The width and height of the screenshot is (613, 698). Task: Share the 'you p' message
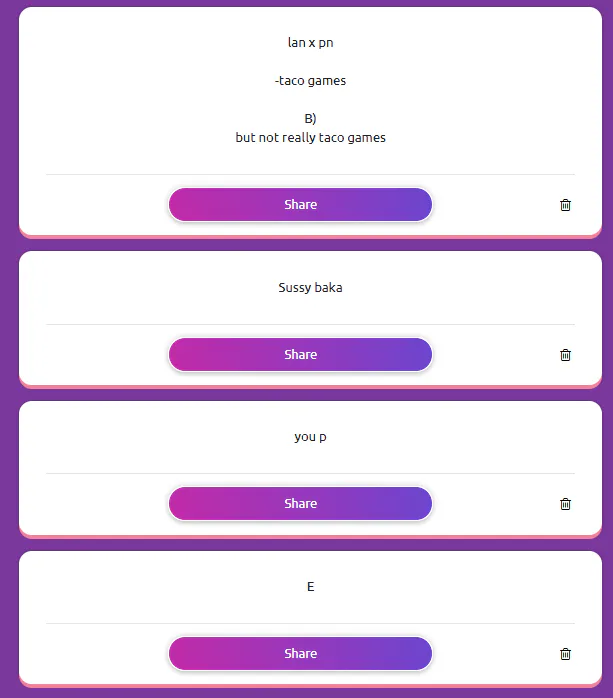click(300, 504)
